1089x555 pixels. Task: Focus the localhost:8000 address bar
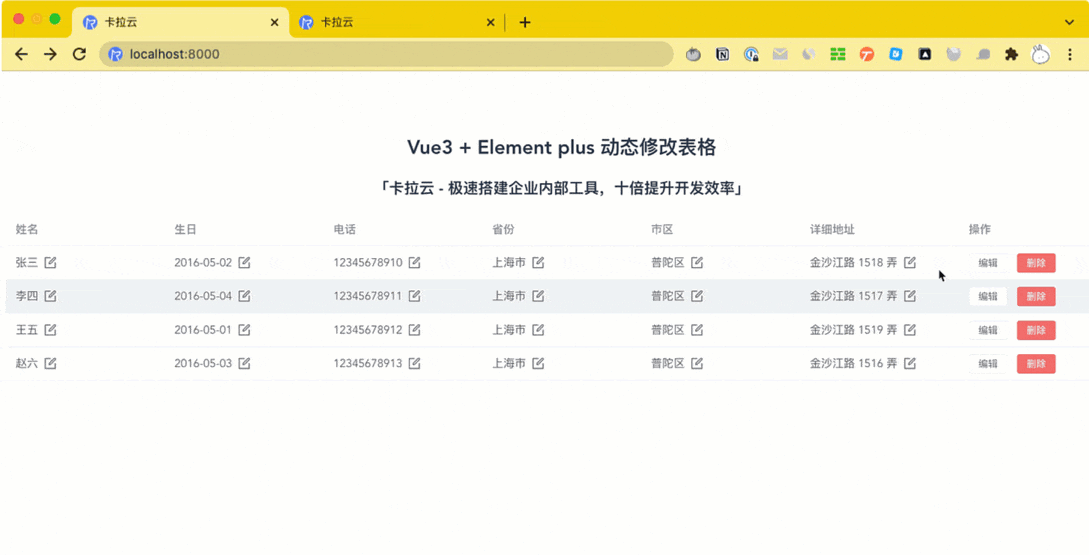tap(386, 54)
